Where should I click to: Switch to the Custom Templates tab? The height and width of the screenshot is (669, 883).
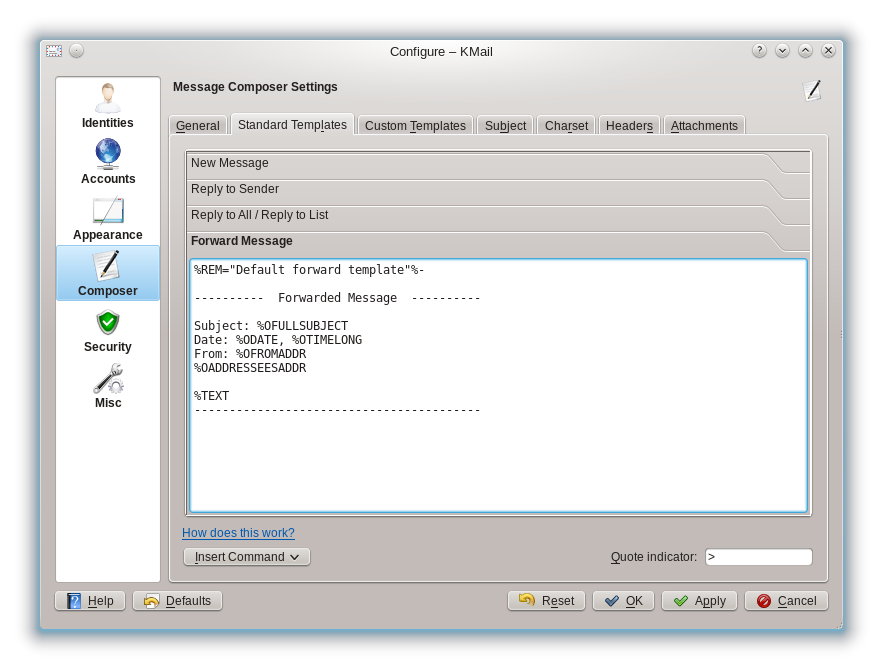tap(415, 125)
